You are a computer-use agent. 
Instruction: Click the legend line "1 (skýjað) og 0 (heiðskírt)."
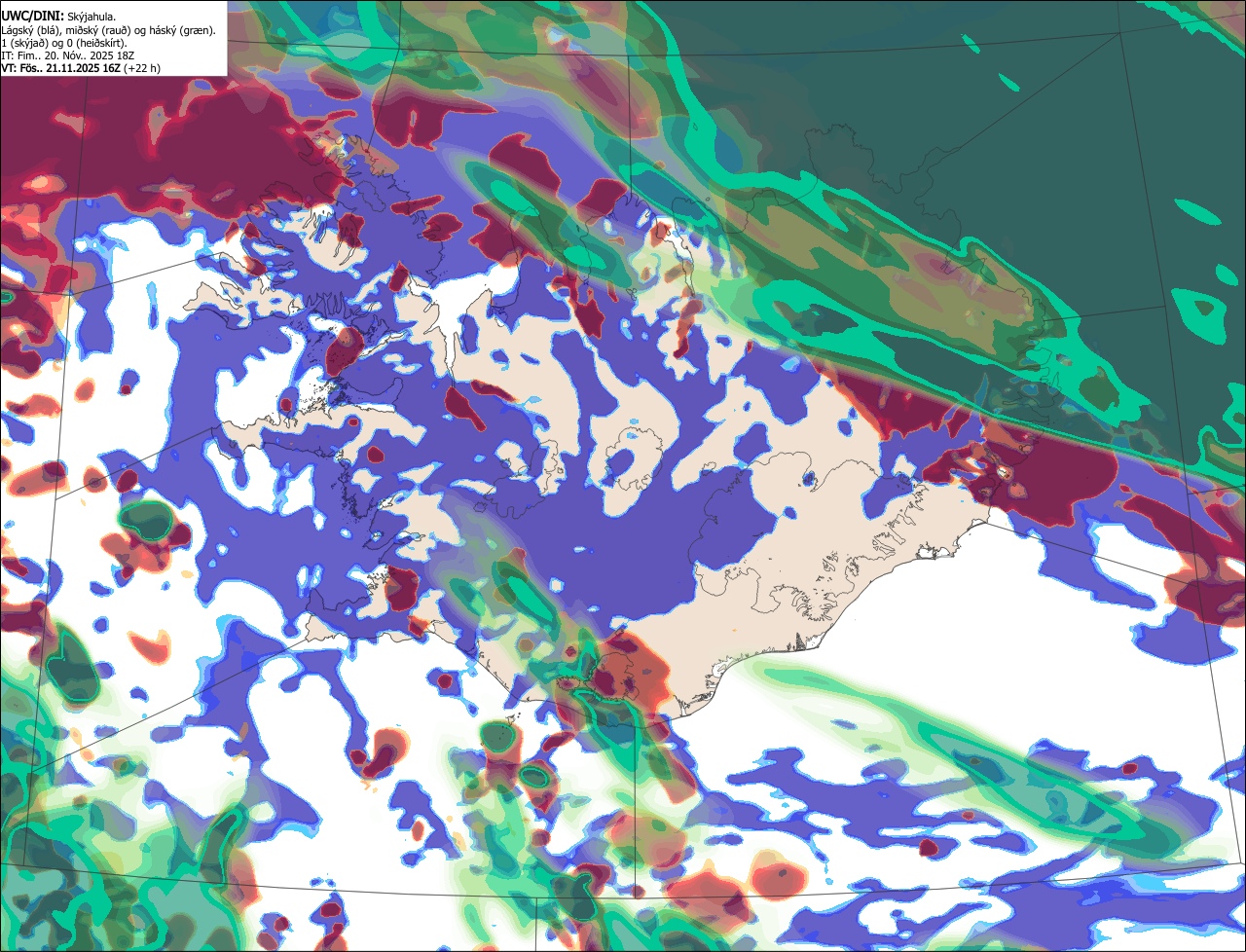coord(64,43)
